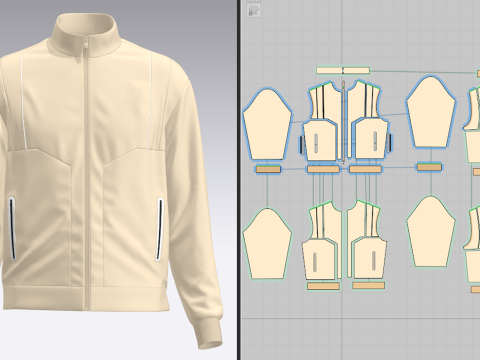This screenshot has width=480, height=360.
Task: Click the ribbed sleeve cuff on the 3D jacket
Action: (x=209, y=335)
